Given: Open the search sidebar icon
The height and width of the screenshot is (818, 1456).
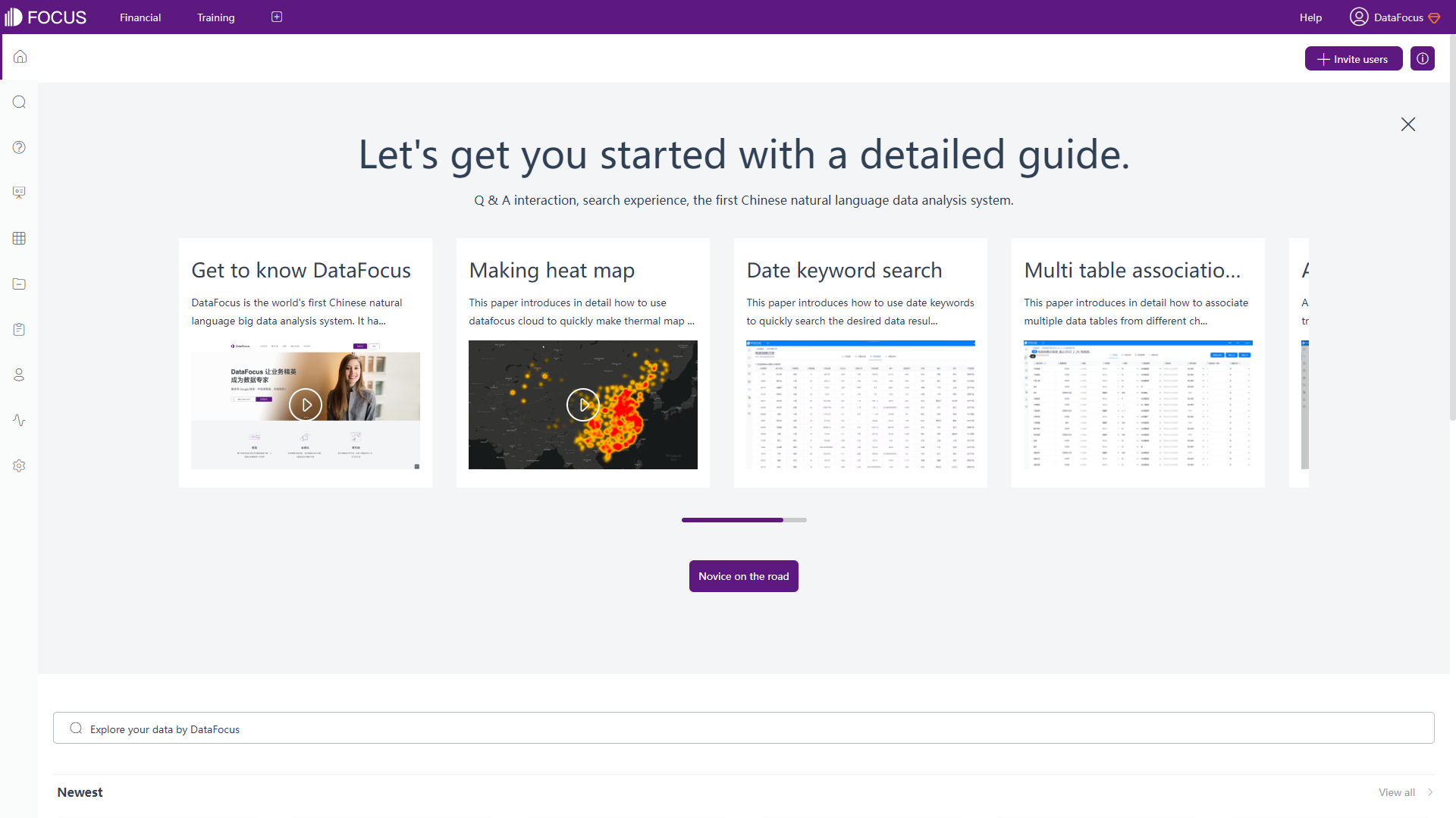Looking at the screenshot, I should pyautogui.click(x=20, y=102).
